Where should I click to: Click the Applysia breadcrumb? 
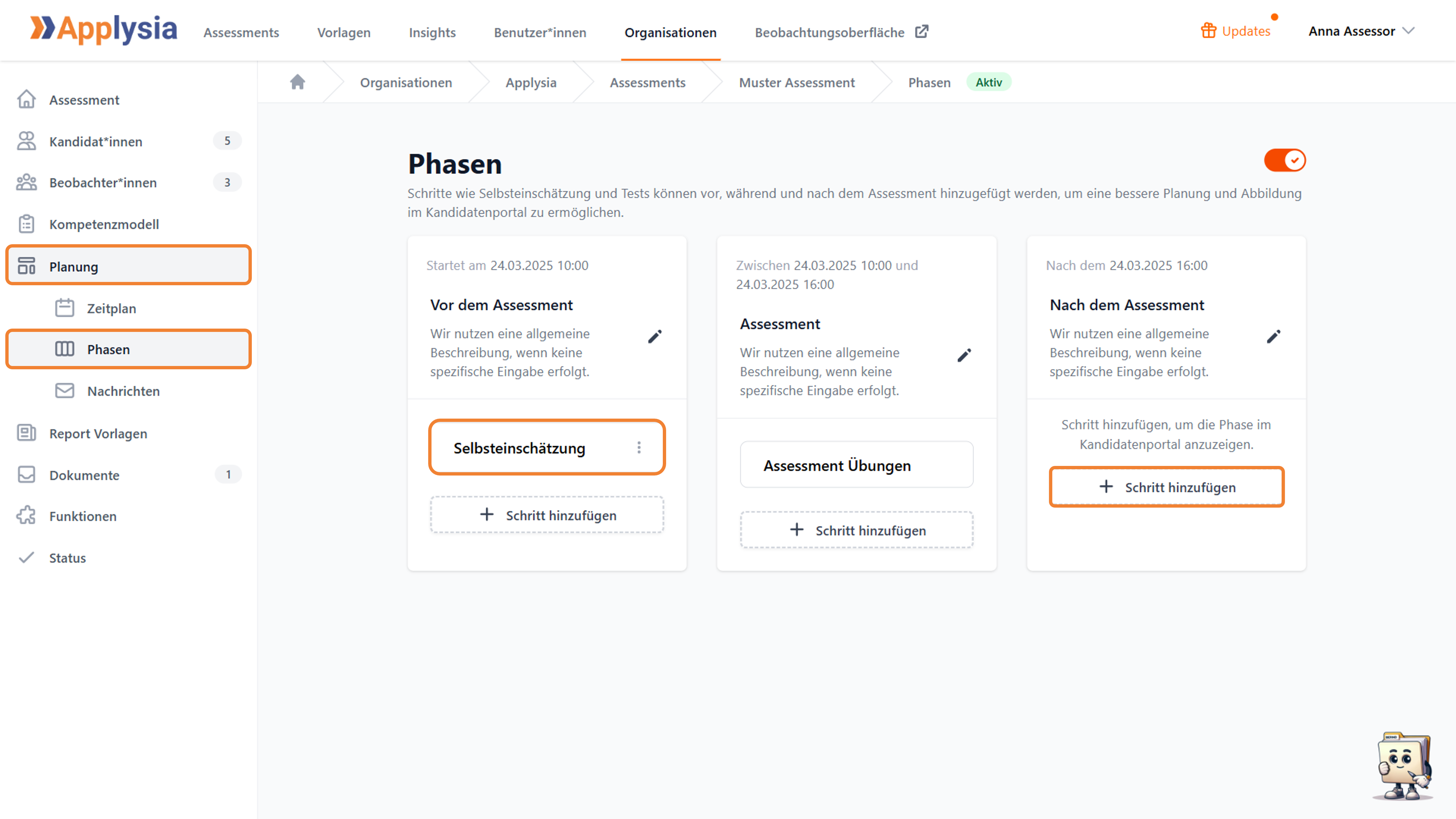[531, 82]
